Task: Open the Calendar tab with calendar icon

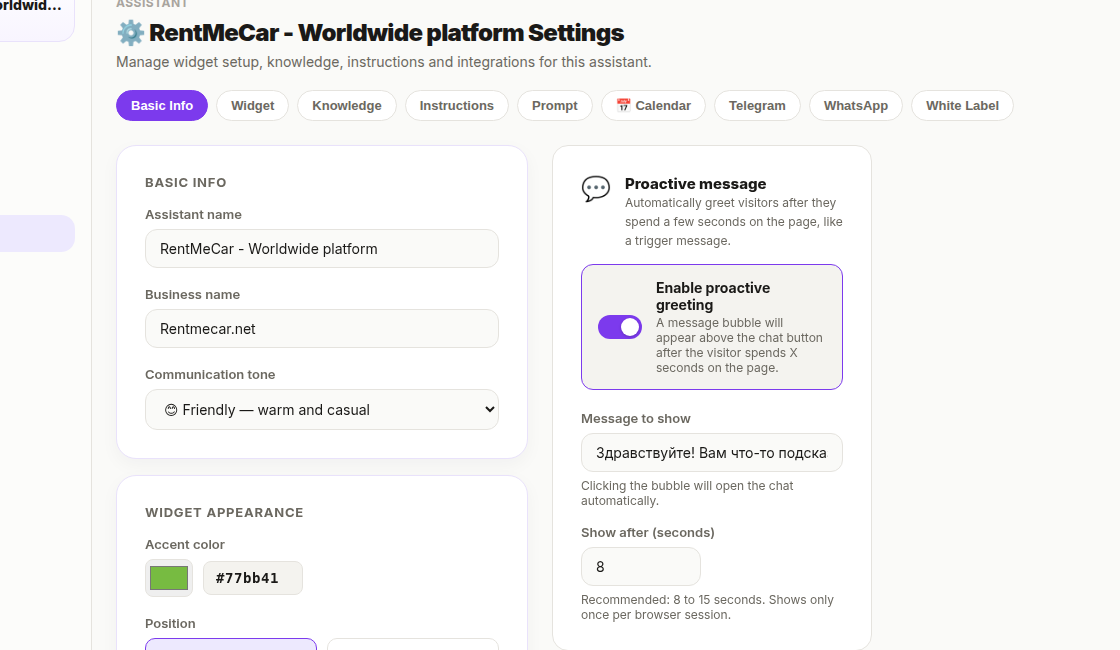Action: (x=653, y=106)
